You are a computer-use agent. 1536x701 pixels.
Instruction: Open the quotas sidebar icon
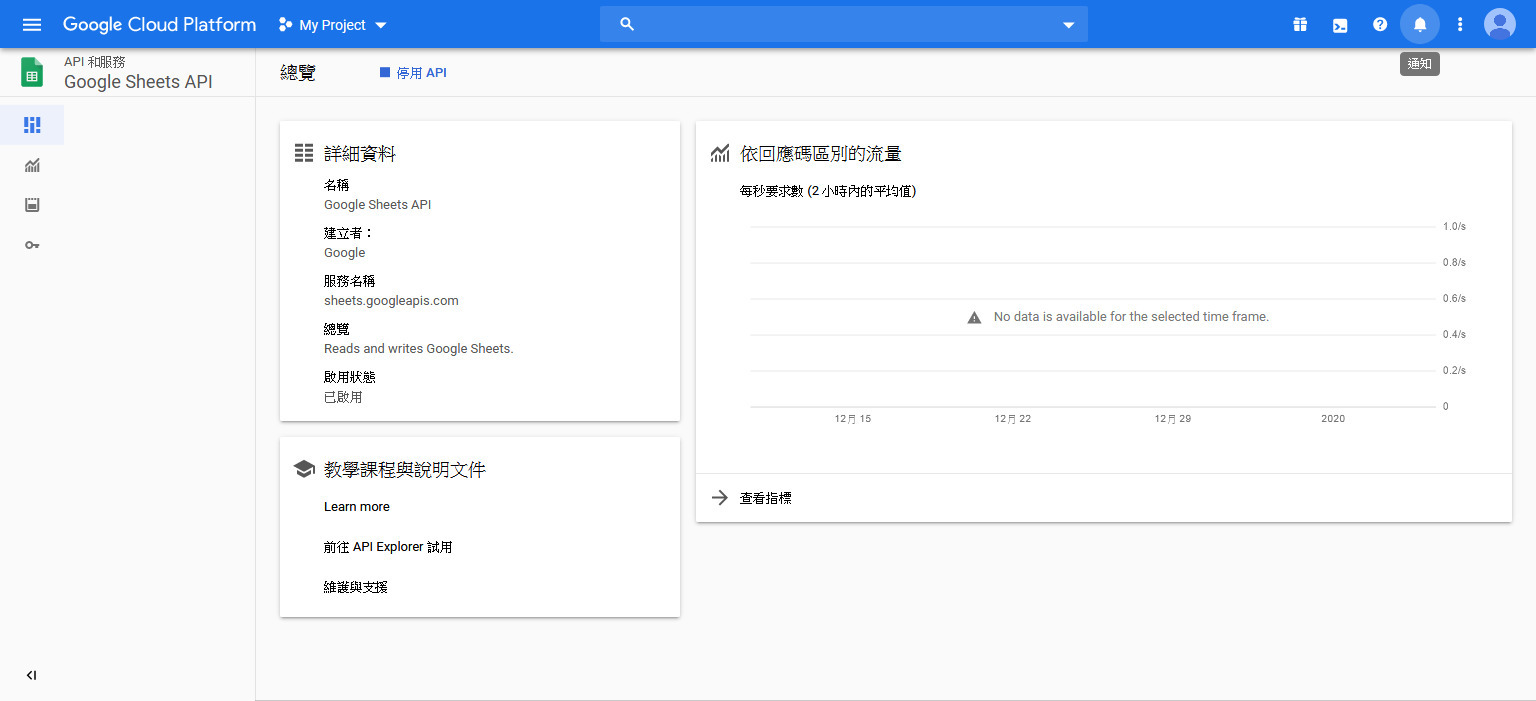pyautogui.click(x=32, y=205)
